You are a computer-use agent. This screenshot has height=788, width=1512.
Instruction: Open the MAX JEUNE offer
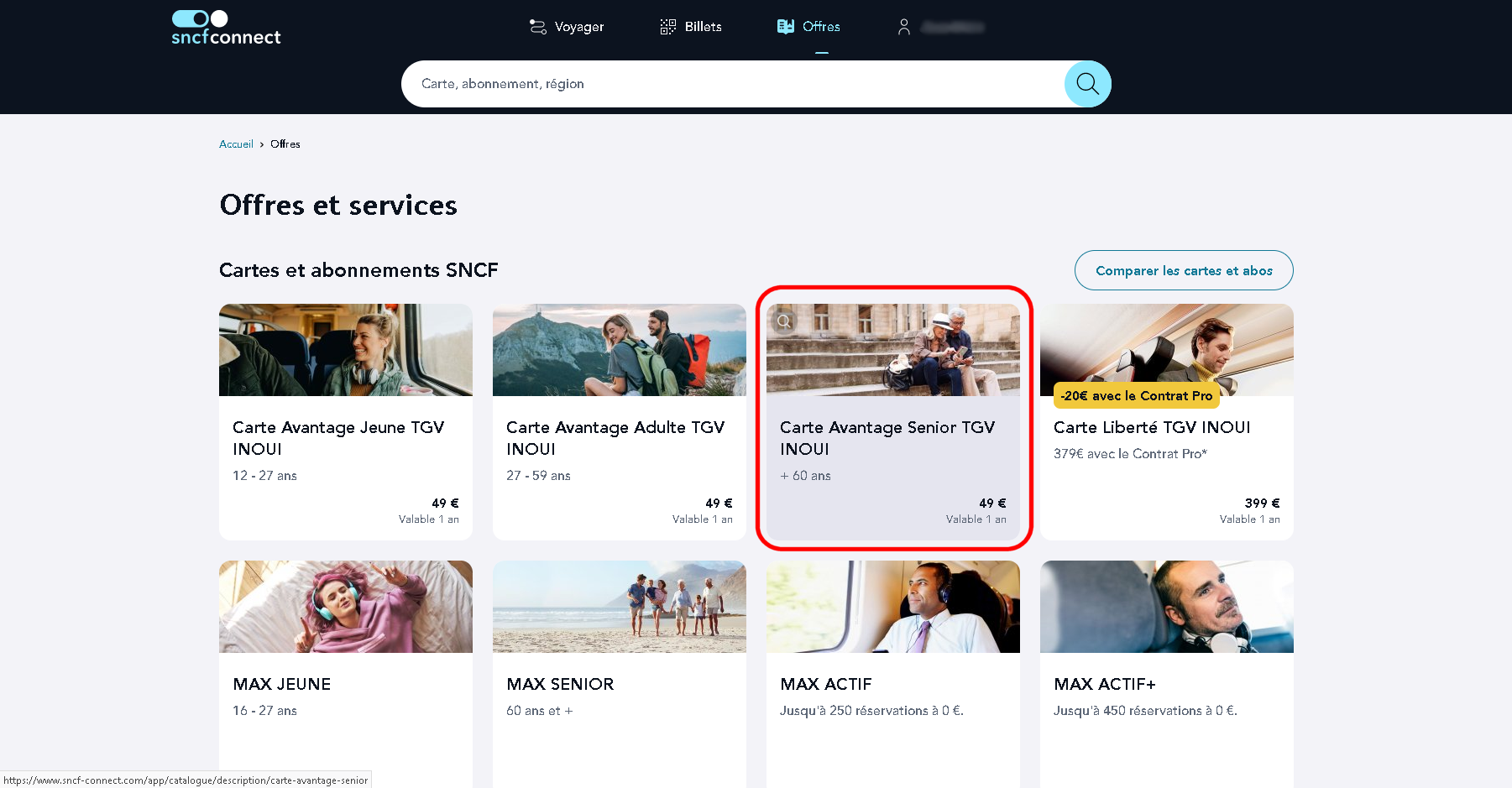(346, 674)
